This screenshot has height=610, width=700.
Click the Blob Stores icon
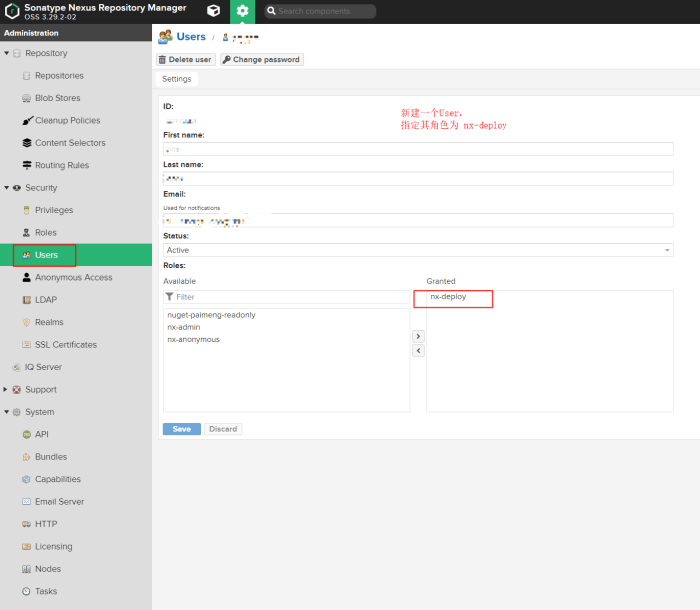click(27, 98)
